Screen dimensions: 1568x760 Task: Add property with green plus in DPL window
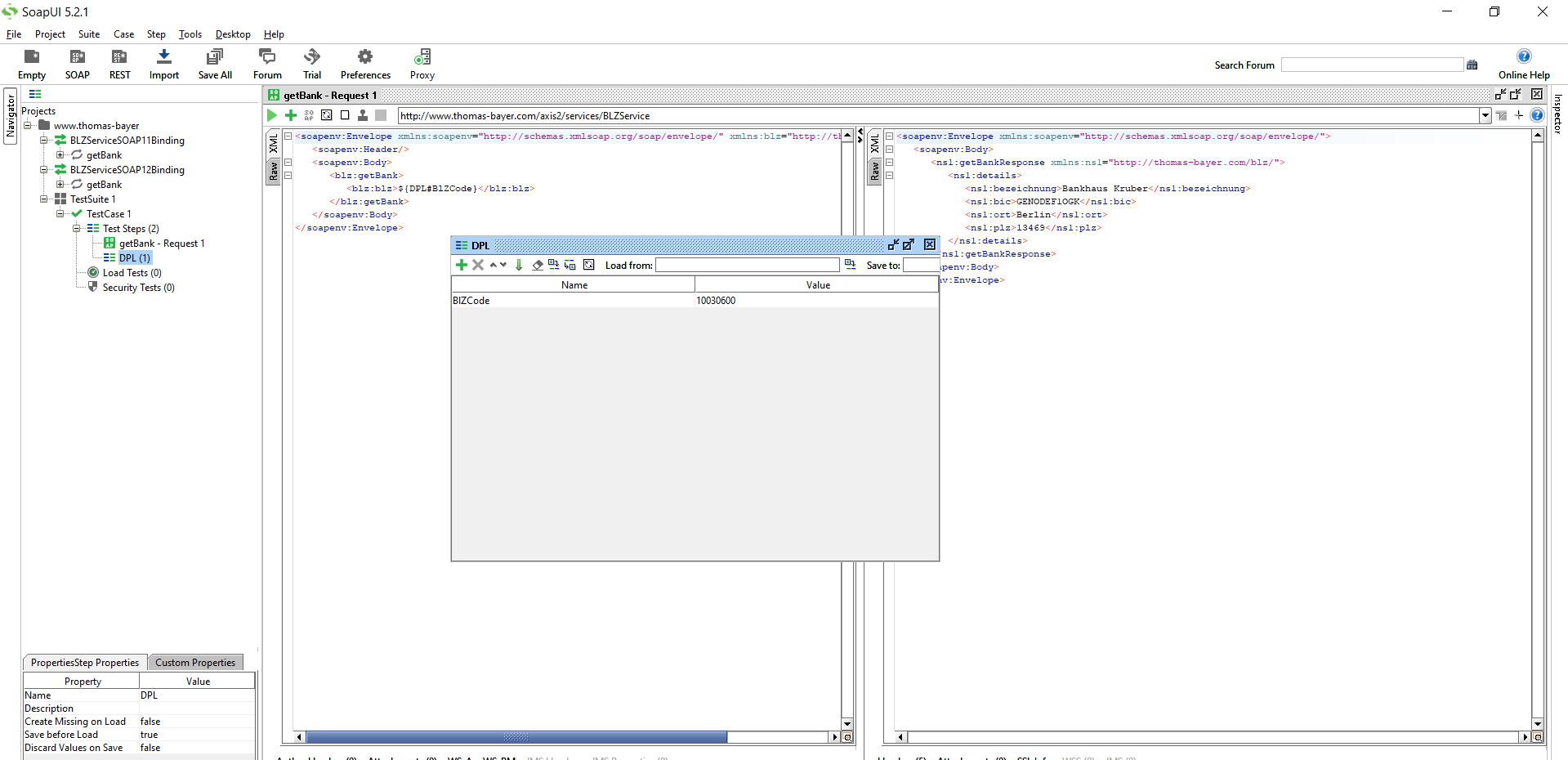click(462, 265)
